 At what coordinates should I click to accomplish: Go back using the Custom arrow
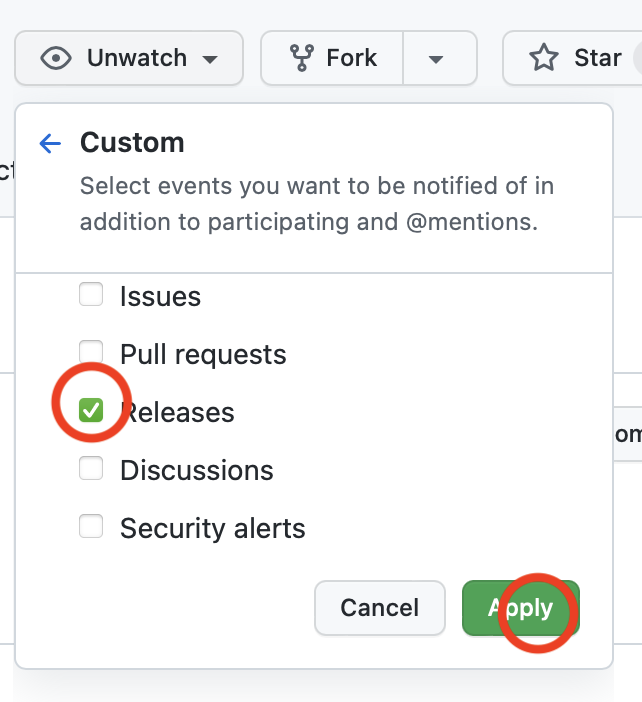(50, 143)
